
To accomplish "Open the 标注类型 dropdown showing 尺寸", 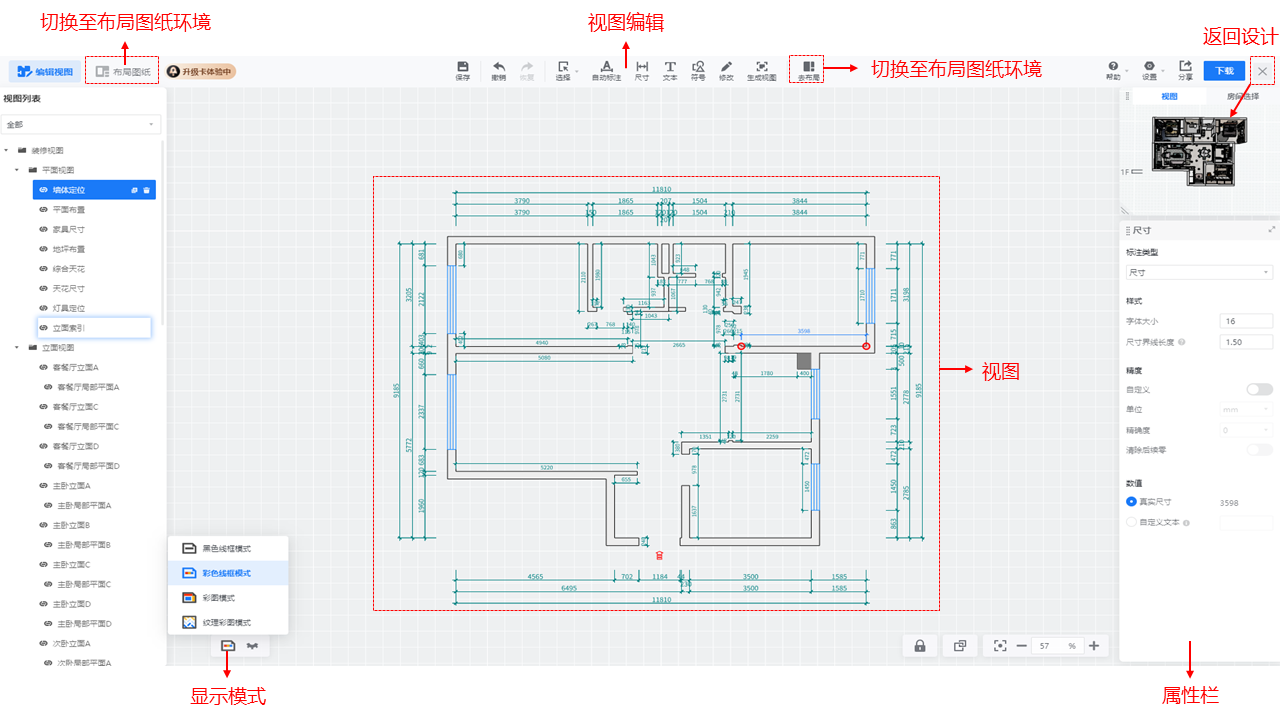I will tap(1198, 272).
